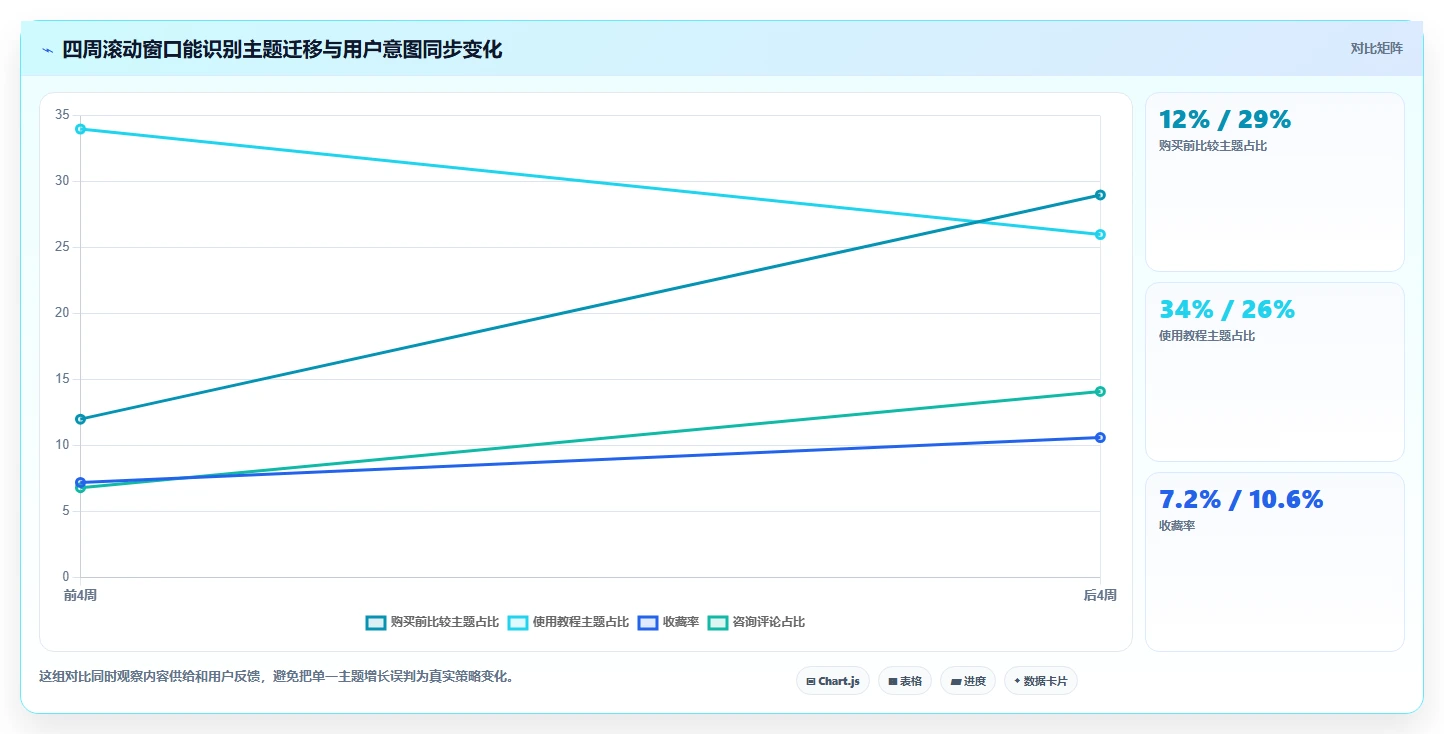
Task: Click the 7.2% / 10.6% stat card value
Action: coord(1241,500)
